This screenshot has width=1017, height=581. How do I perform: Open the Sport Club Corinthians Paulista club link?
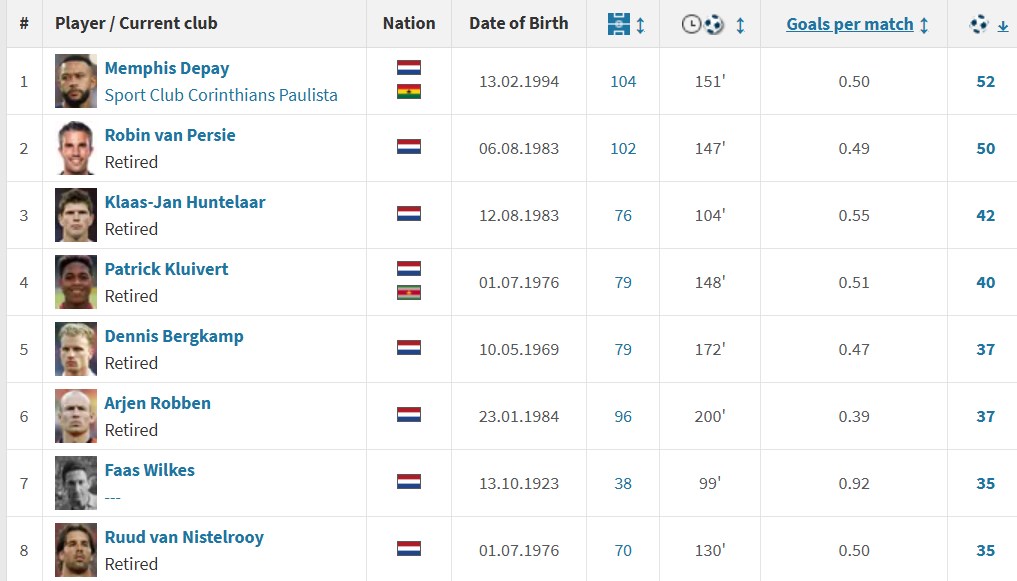[221, 95]
